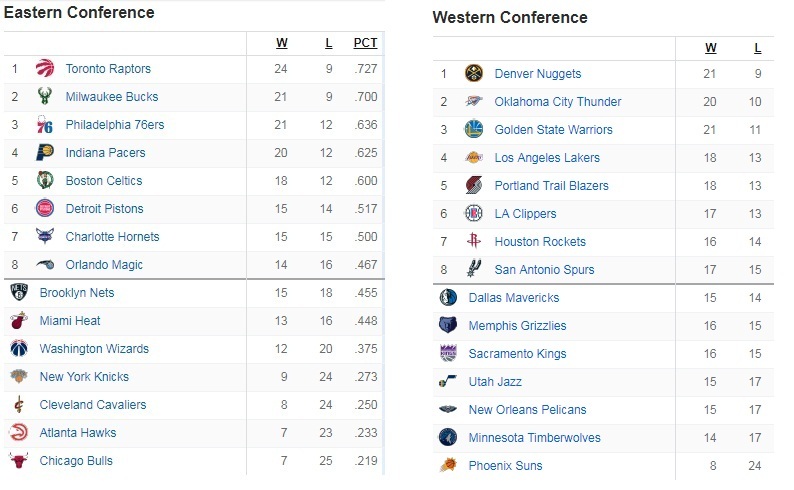
Task: Open the Oklahoma City Thunder team page
Action: coord(558,102)
